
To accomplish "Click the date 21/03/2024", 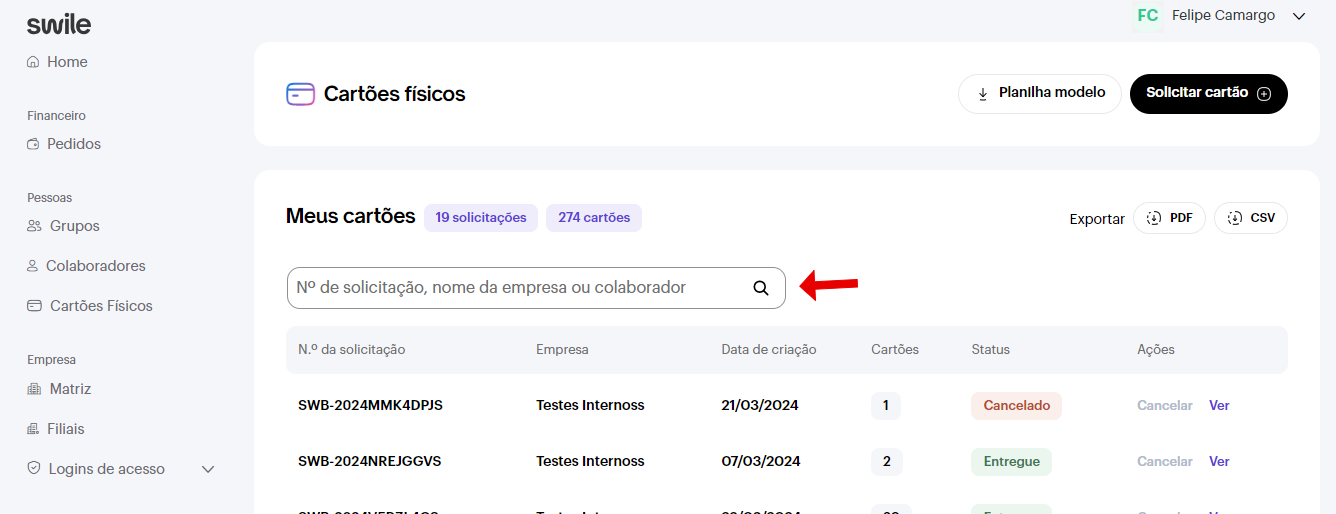I will pyautogui.click(x=760, y=406).
